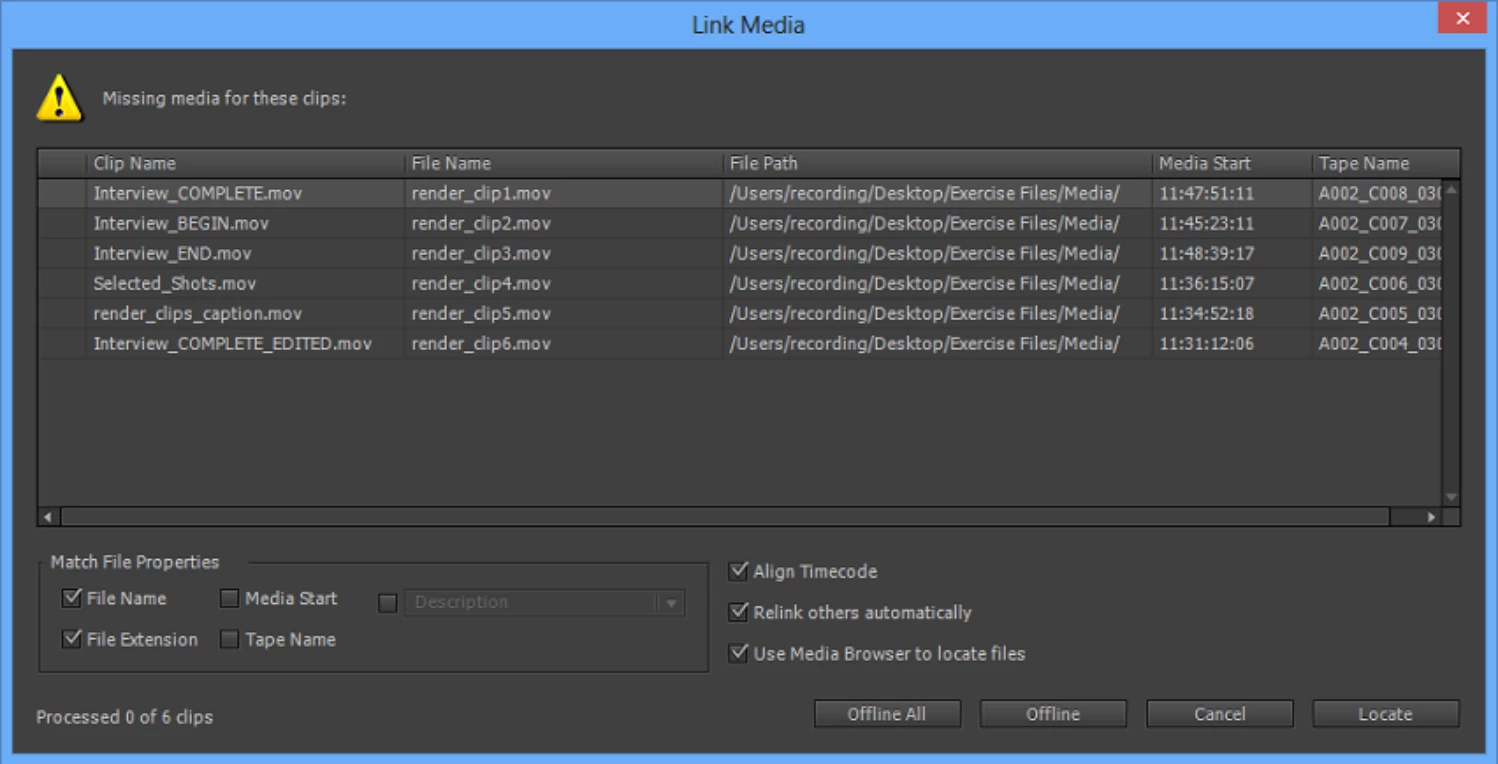Click the vertical scrollbar up arrow

pos(1451,188)
